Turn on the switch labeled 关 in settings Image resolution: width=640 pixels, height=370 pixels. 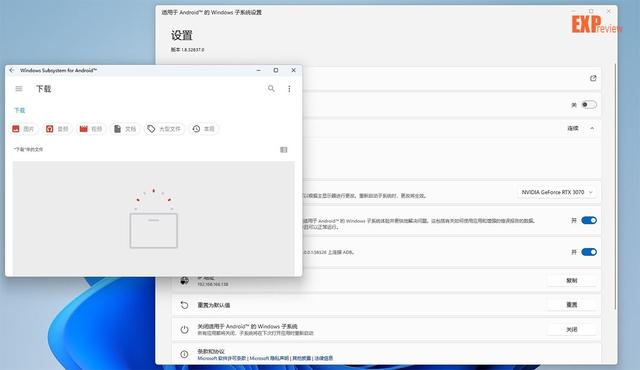[x=589, y=105]
